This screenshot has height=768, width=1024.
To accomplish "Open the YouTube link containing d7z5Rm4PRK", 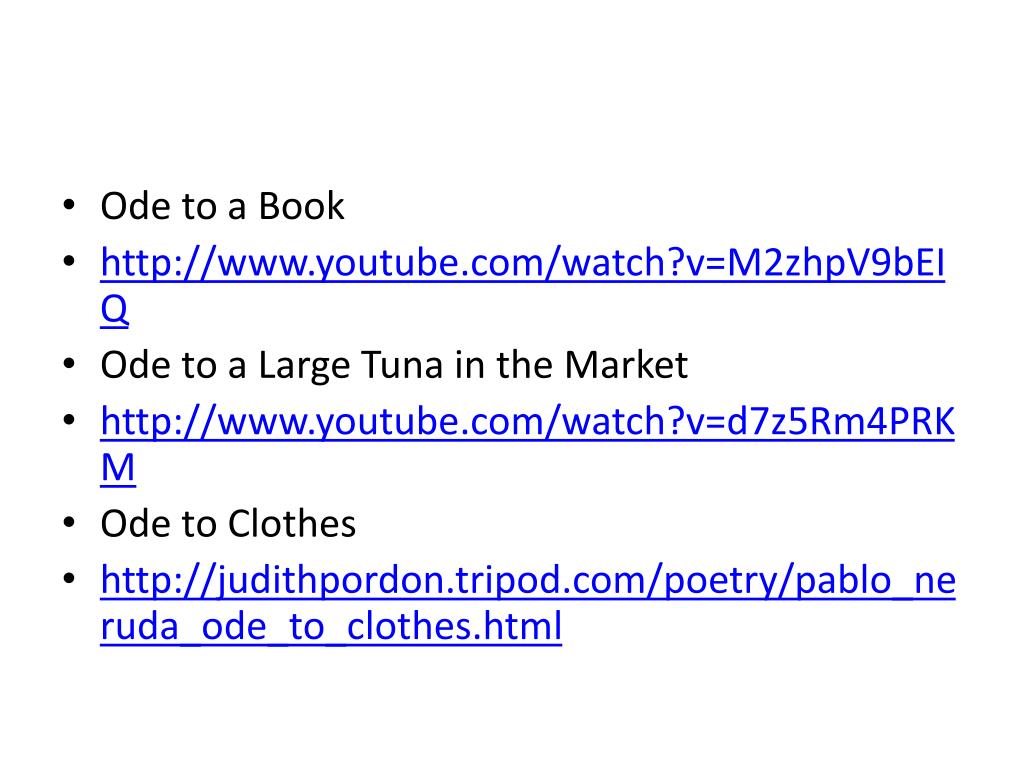I will 528,421.
